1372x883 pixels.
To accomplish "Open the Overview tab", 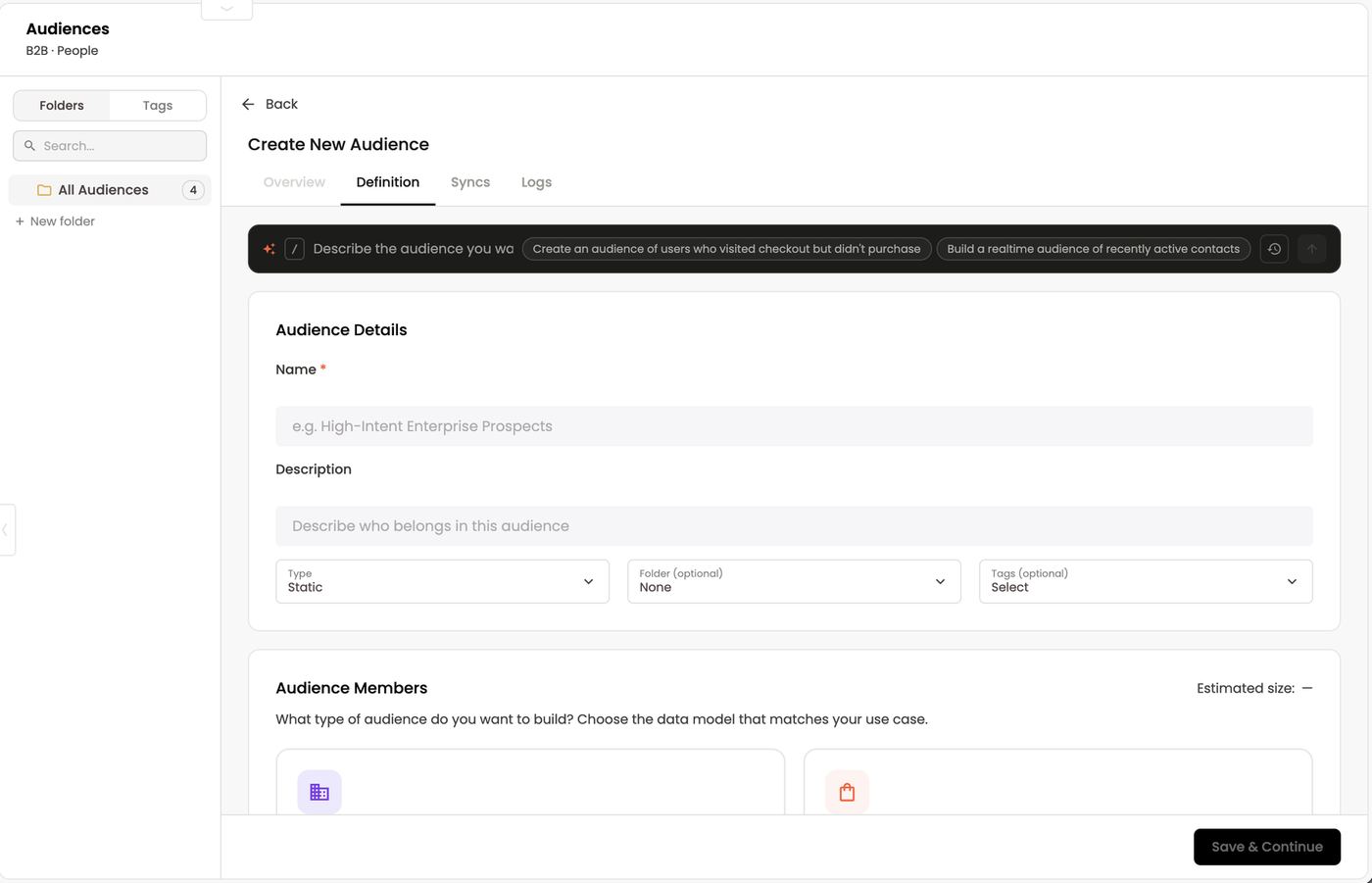I will tap(294, 182).
